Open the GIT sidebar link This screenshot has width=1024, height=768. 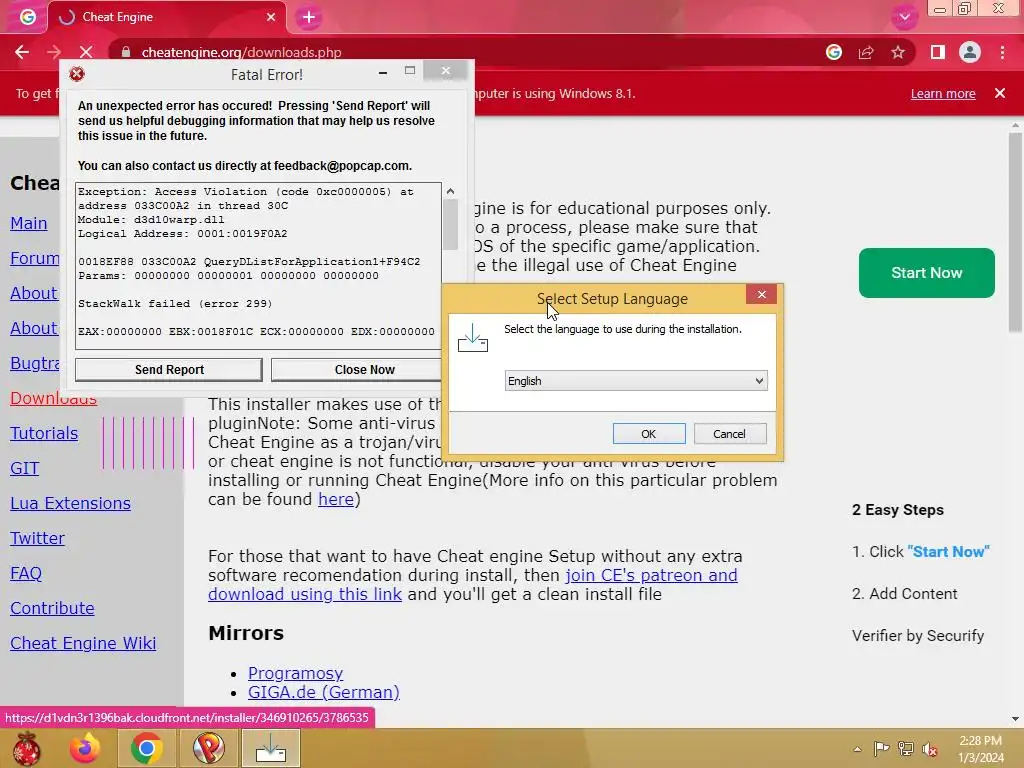(25, 468)
